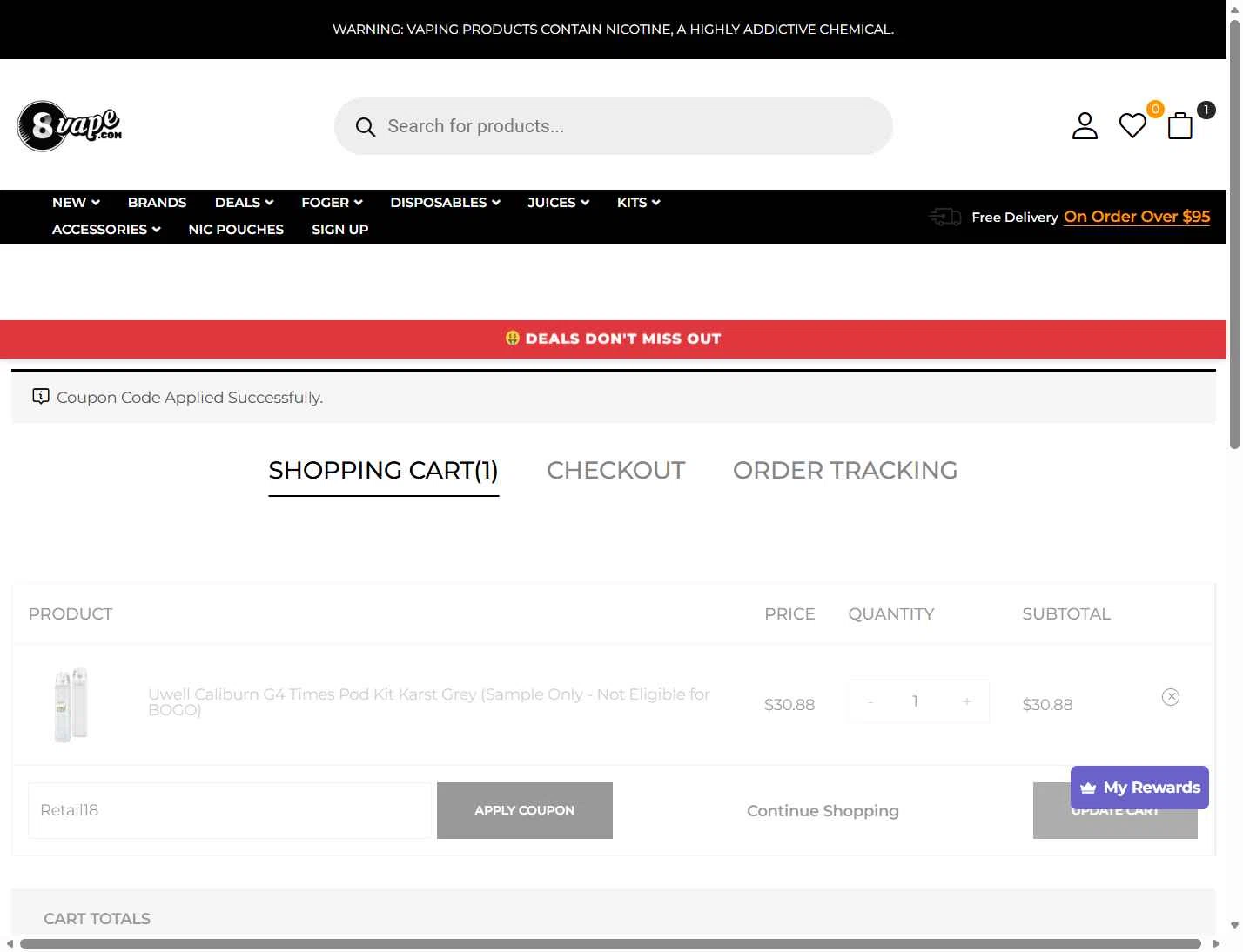Image resolution: width=1243 pixels, height=952 pixels.
Task: Click the APPLY COUPON button
Action: 525,810
